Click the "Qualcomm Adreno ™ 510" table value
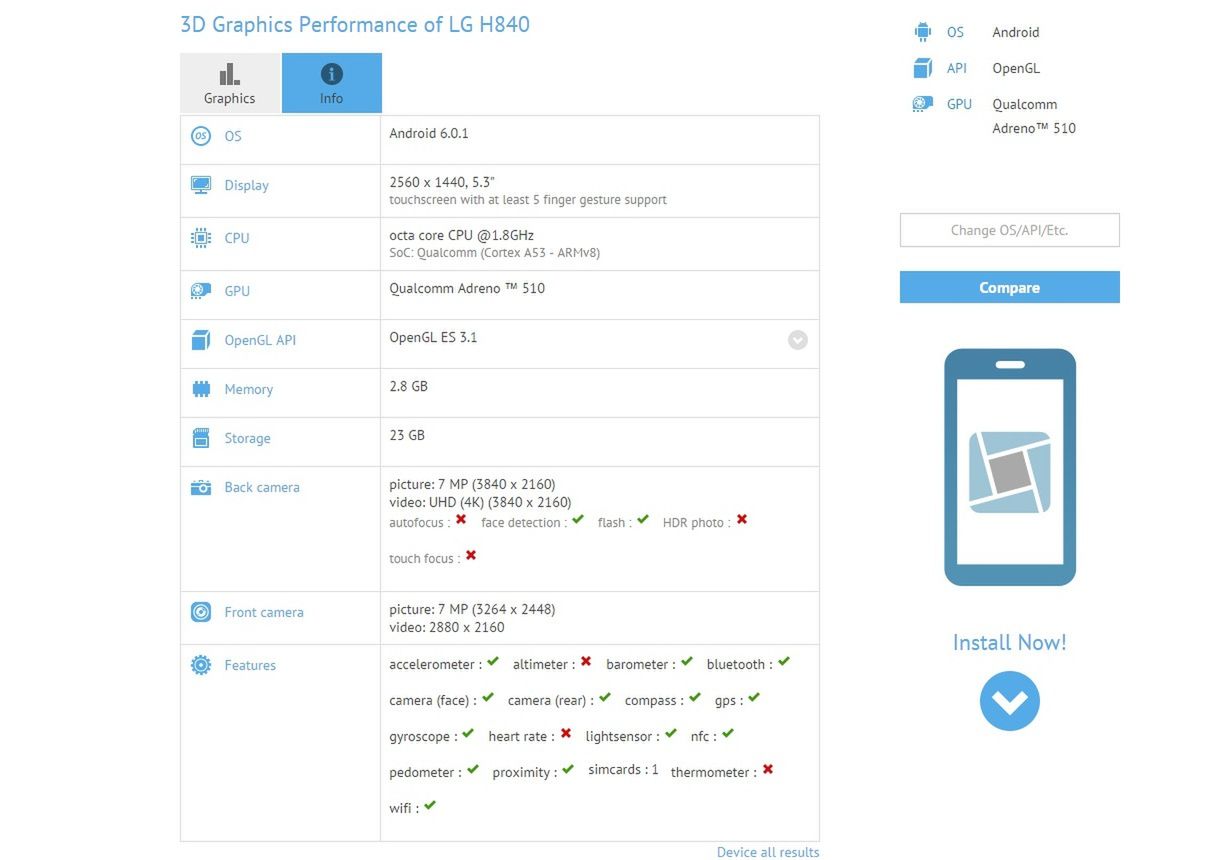Screen dimensions: 1210x860 tap(467, 288)
